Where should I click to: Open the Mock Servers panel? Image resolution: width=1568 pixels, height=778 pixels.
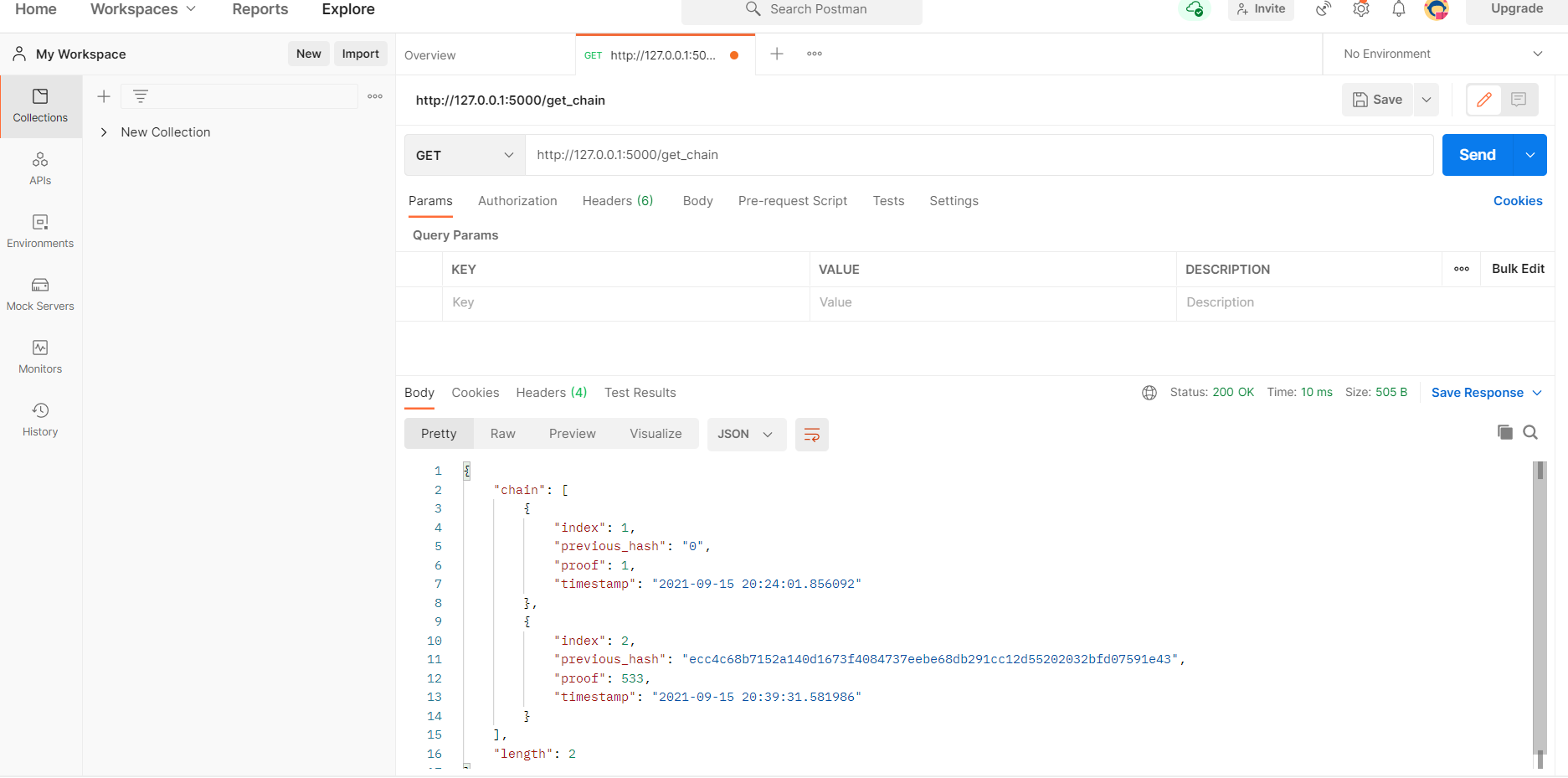click(40, 293)
